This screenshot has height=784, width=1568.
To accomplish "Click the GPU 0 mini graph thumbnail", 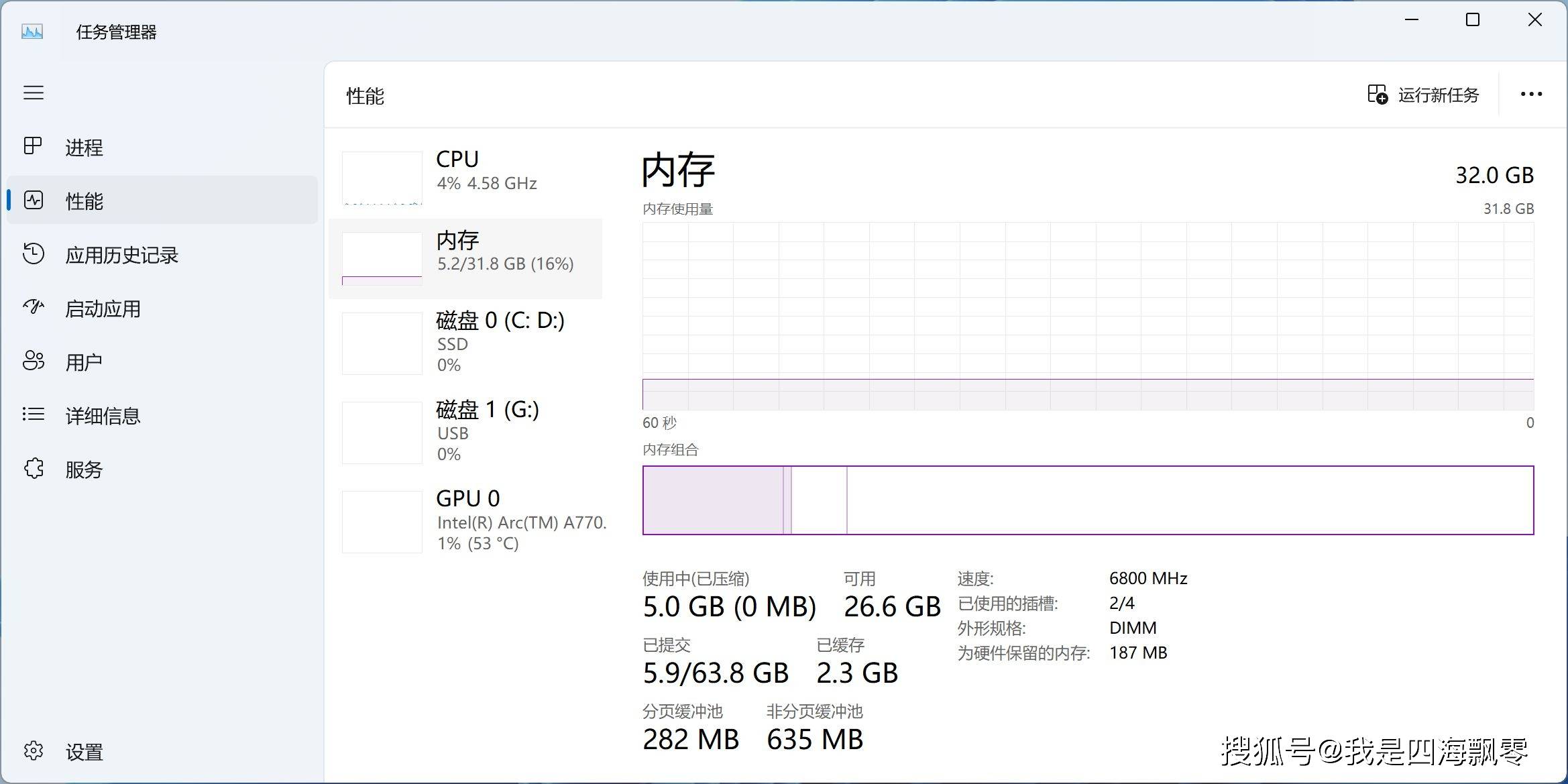I will click(382, 522).
